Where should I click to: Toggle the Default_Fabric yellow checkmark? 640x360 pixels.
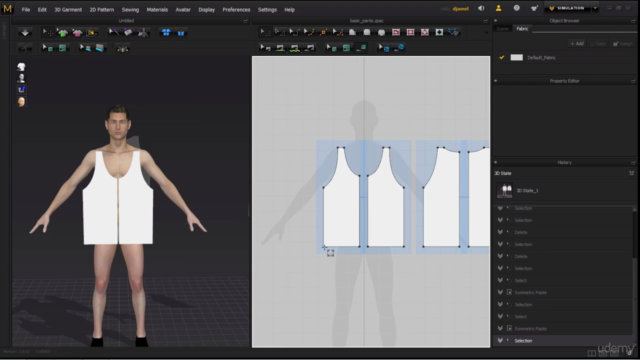pos(502,58)
